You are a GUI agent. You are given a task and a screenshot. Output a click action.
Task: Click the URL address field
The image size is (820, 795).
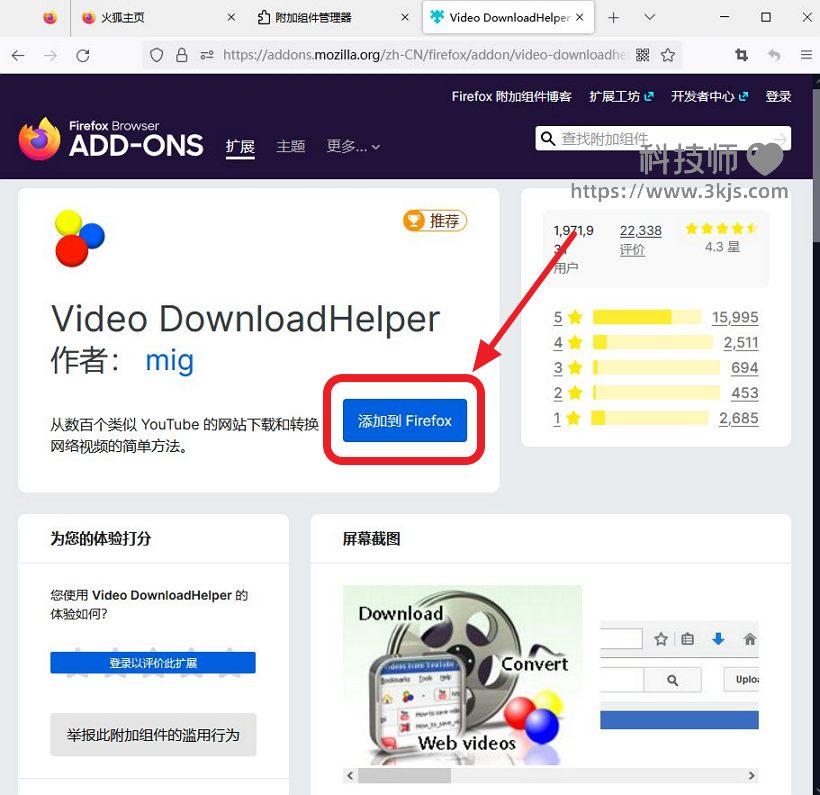[424, 55]
